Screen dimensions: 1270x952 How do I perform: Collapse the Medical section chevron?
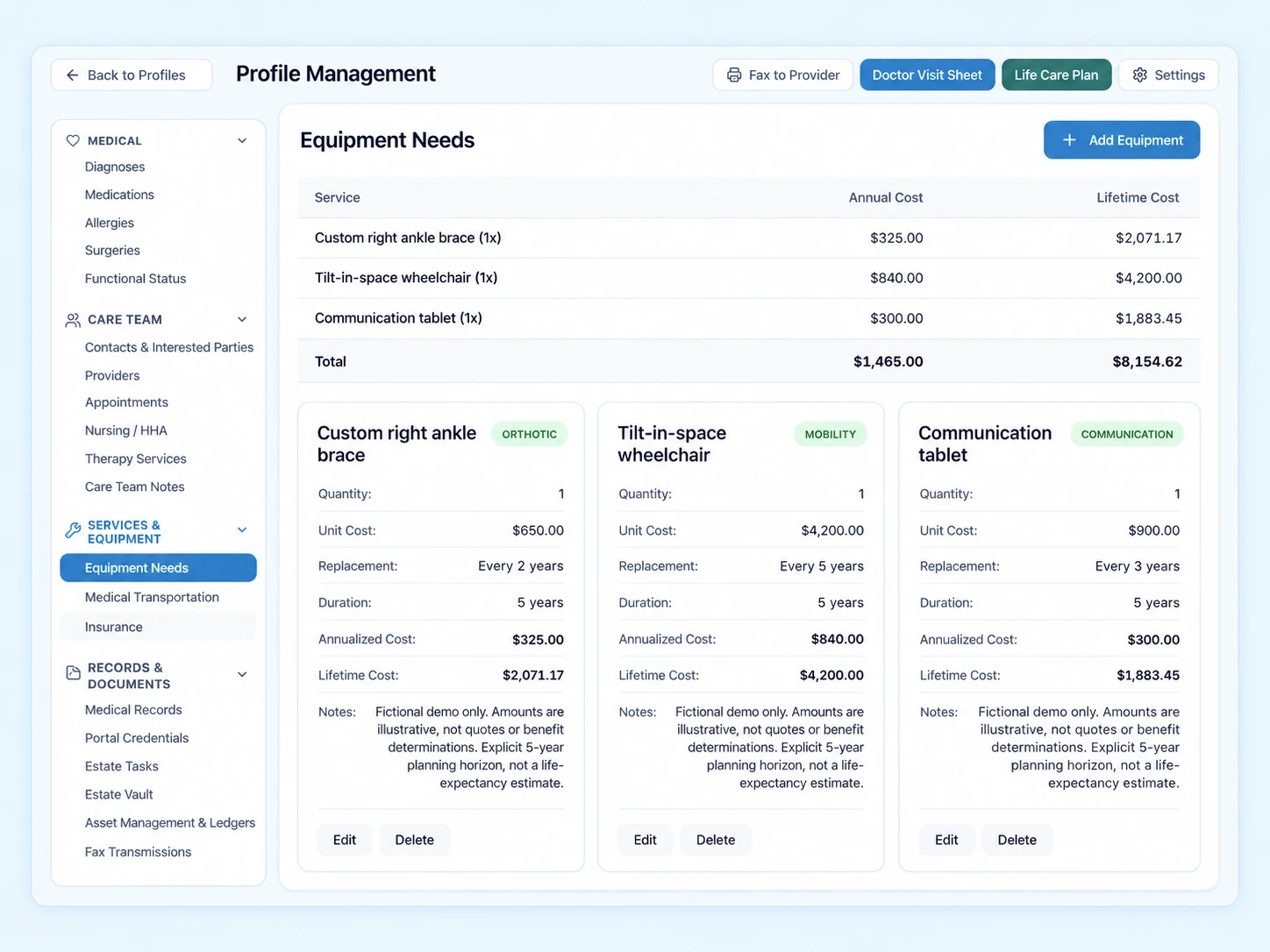[242, 140]
